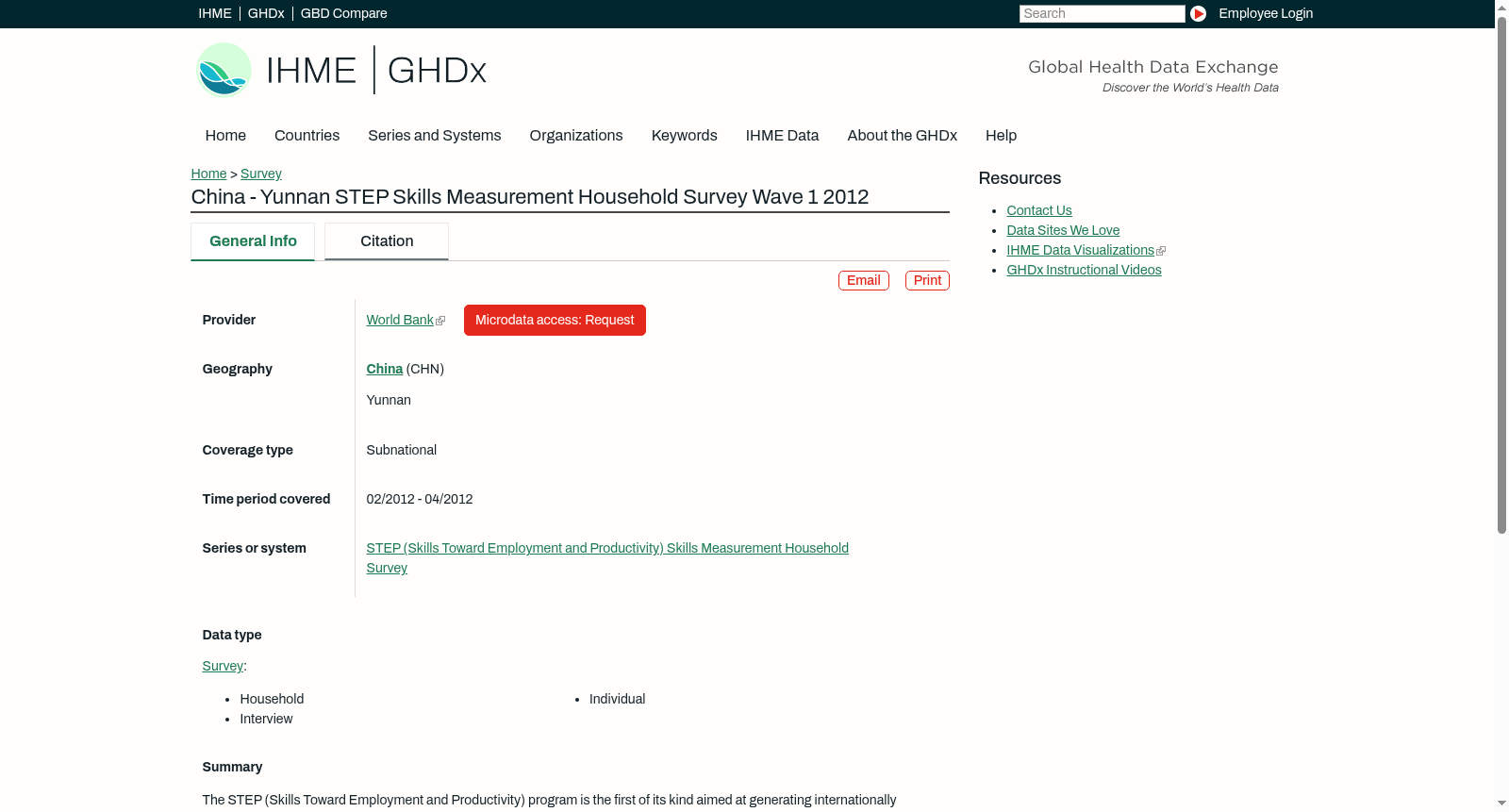
Task: Click Yunnan geography text
Action: pos(389,401)
